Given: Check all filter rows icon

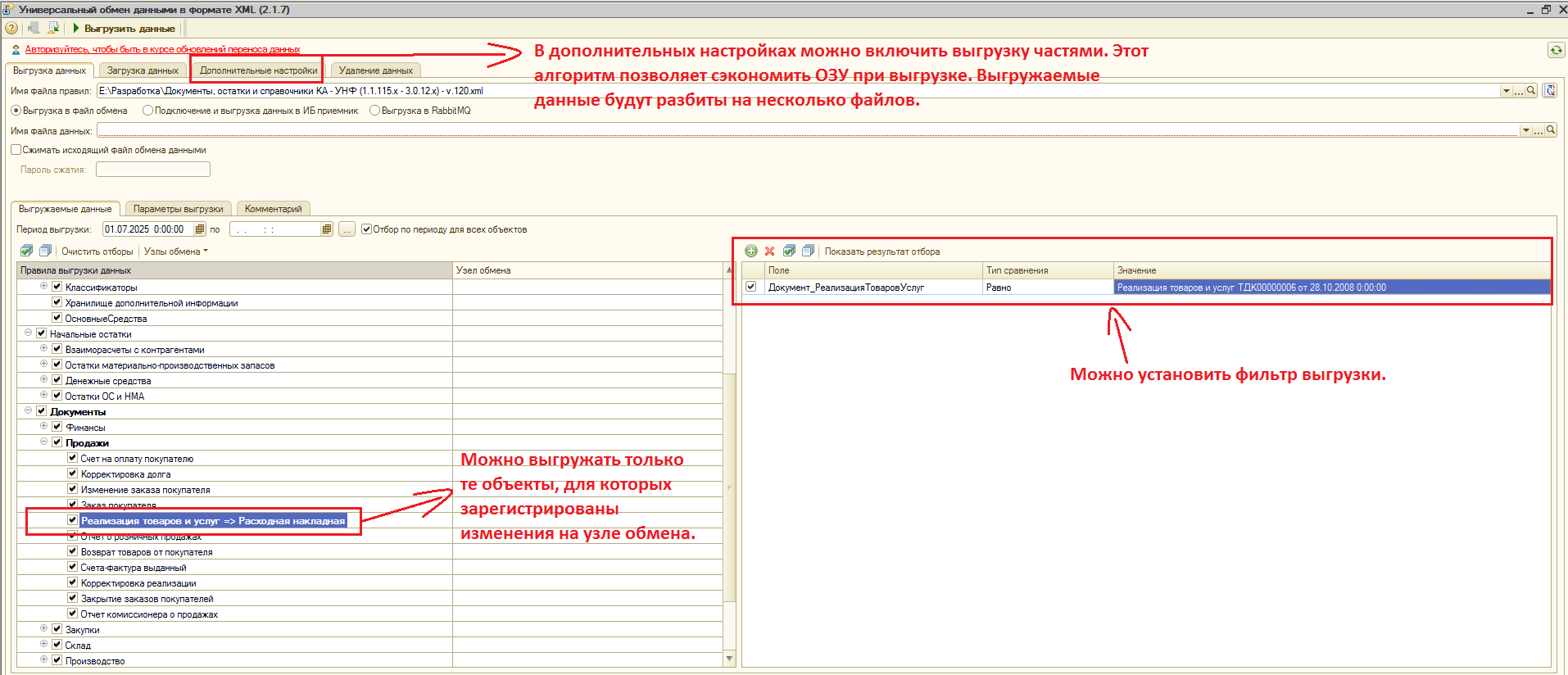Looking at the screenshot, I should pos(790,251).
